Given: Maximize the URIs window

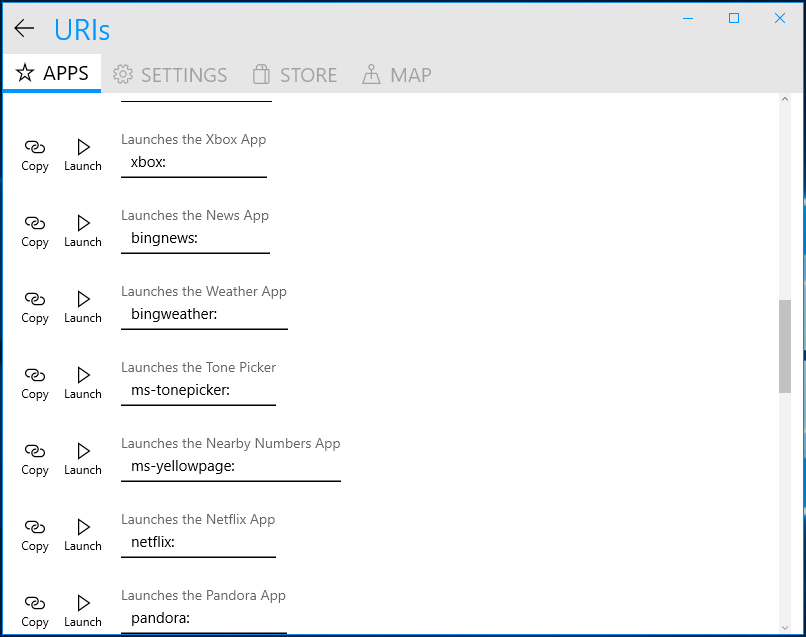Looking at the screenshot, I should [734, 19].
